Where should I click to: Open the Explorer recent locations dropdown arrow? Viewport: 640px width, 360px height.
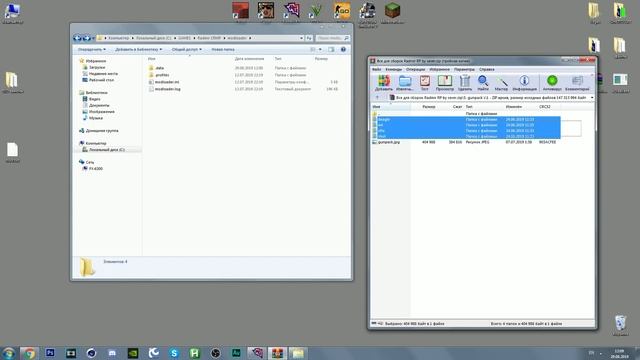(93, 38)
